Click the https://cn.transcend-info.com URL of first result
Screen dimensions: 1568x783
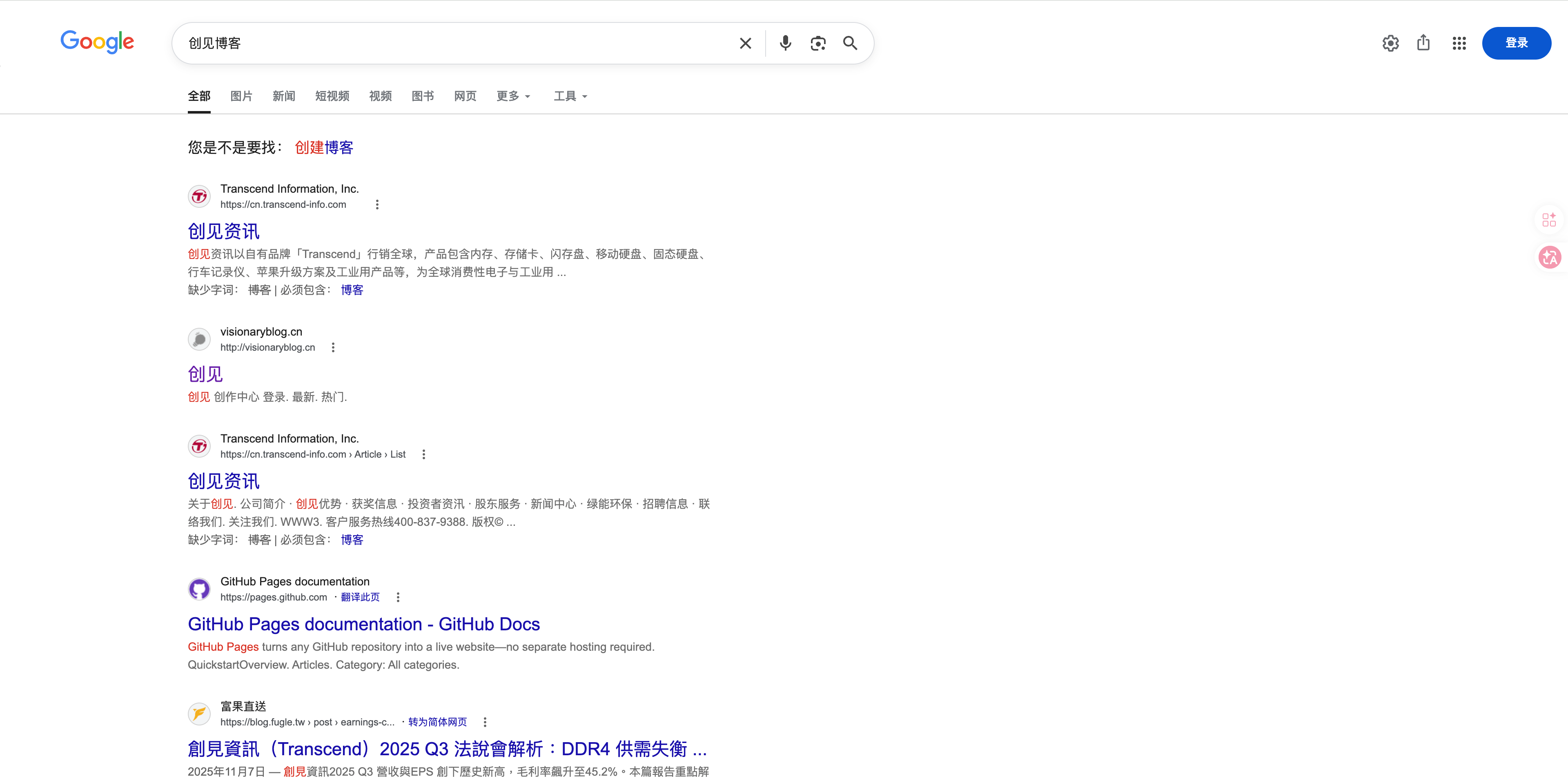283,205
